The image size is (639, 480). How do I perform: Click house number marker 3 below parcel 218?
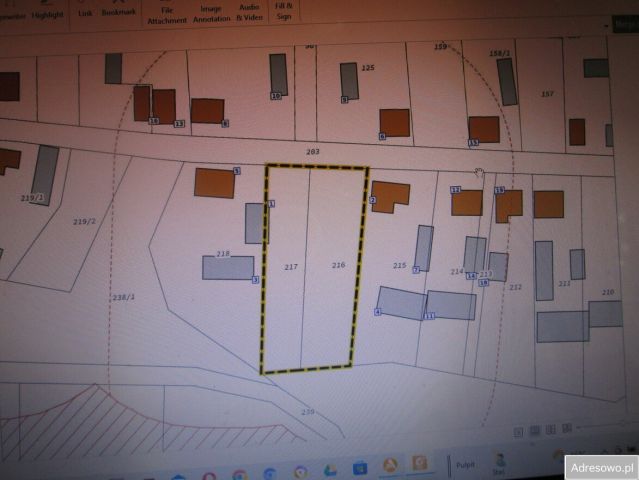point(256,280)
